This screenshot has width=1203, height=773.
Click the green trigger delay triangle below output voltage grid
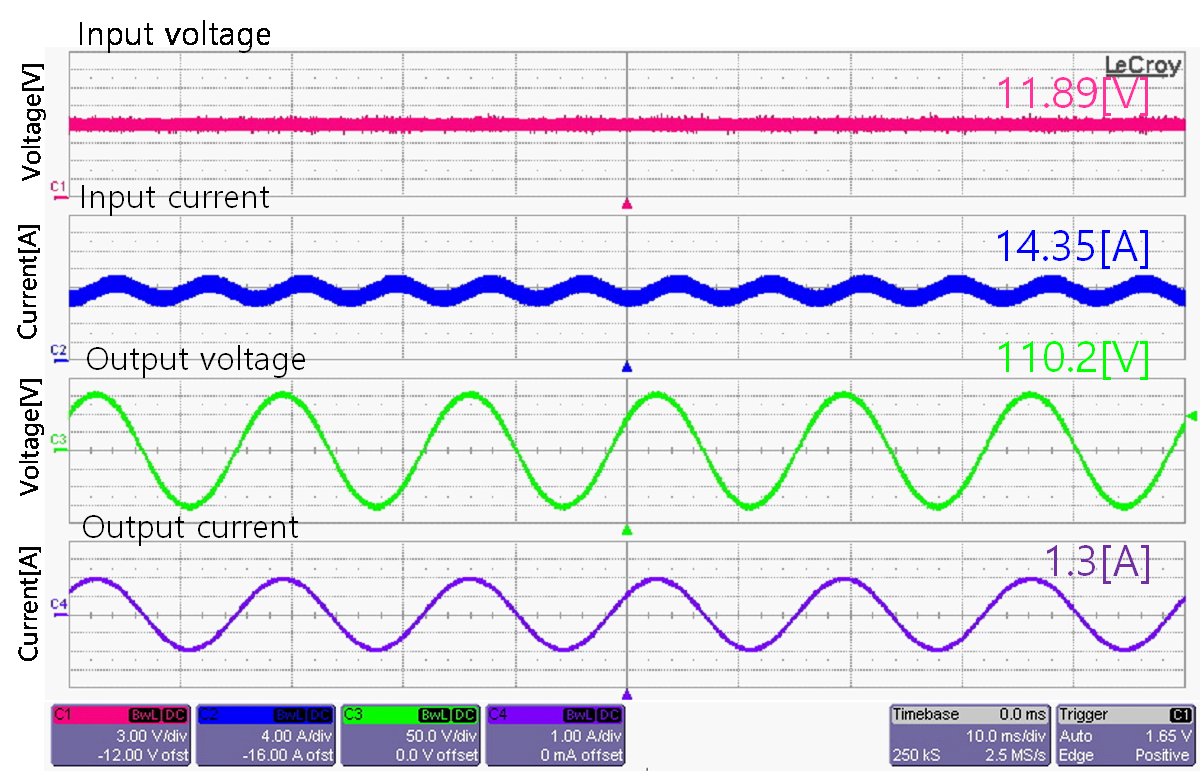tap(627, 529)
